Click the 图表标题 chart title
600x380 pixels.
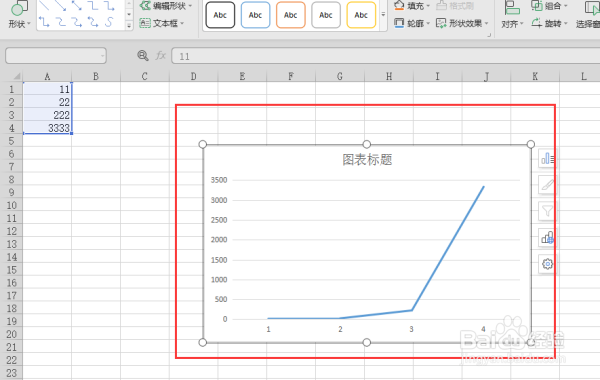367,160
